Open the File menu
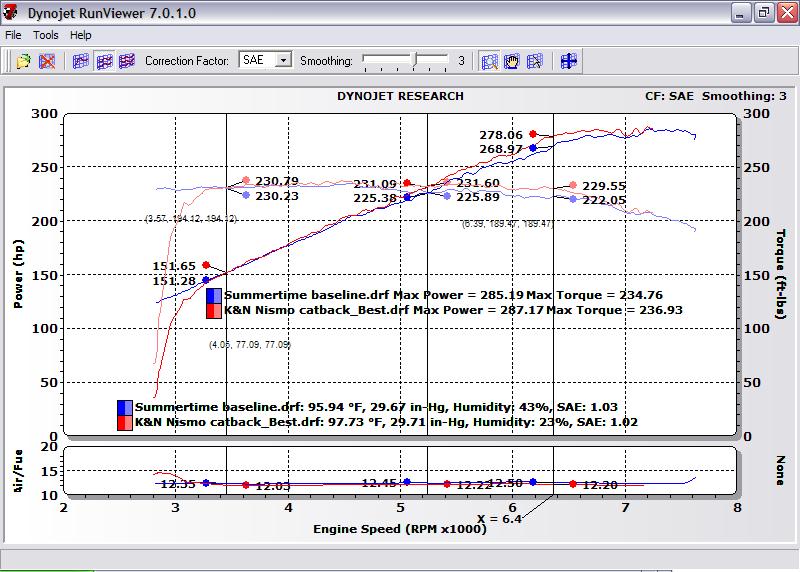 click(x=13, y=35)
